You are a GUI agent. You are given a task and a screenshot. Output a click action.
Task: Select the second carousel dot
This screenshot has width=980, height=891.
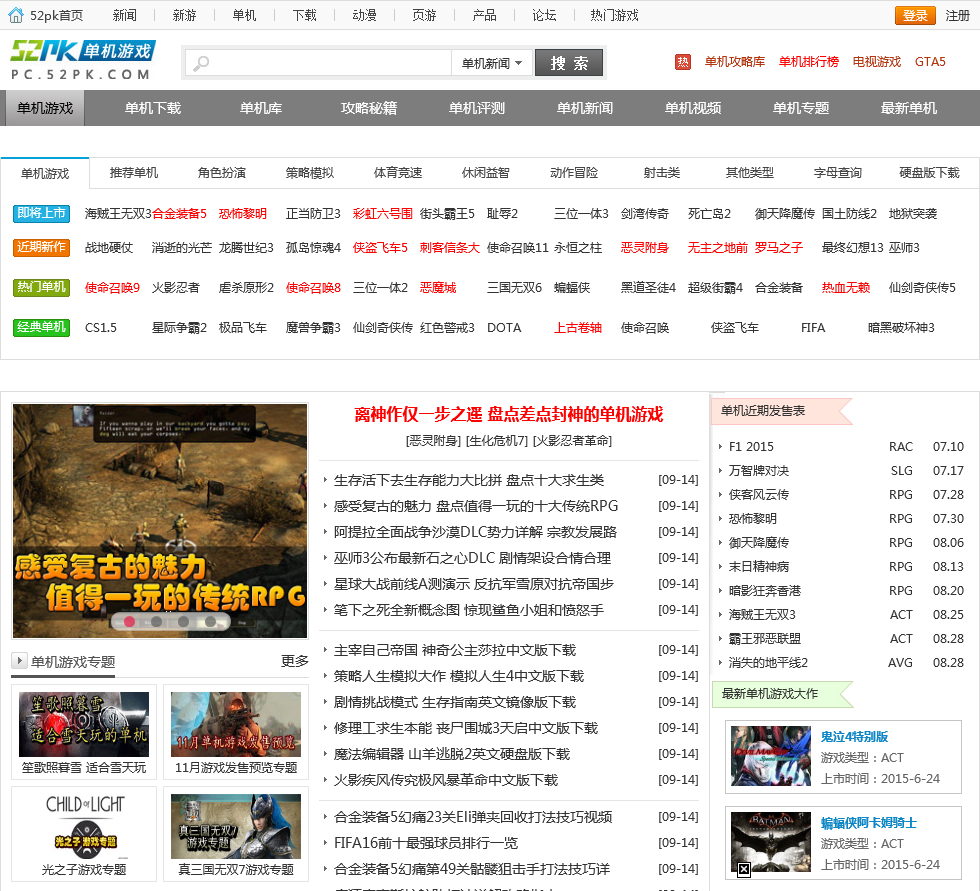pos(156,622)
